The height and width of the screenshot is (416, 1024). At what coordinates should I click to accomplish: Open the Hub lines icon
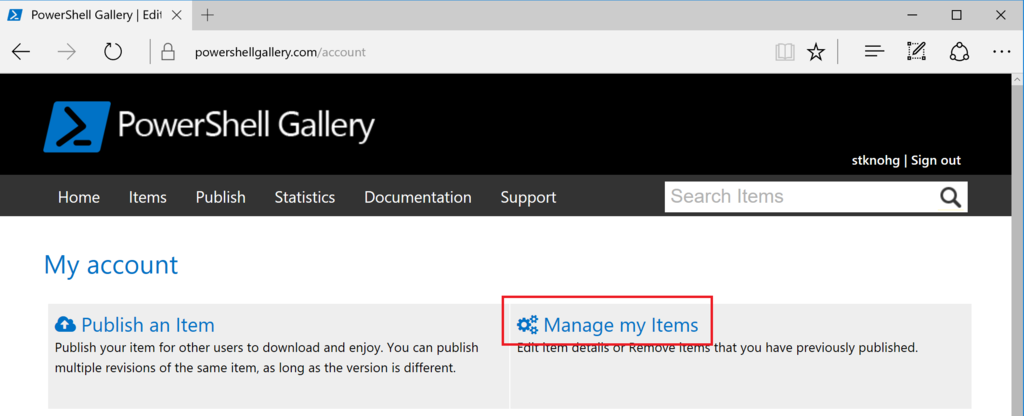pos(874,51)
